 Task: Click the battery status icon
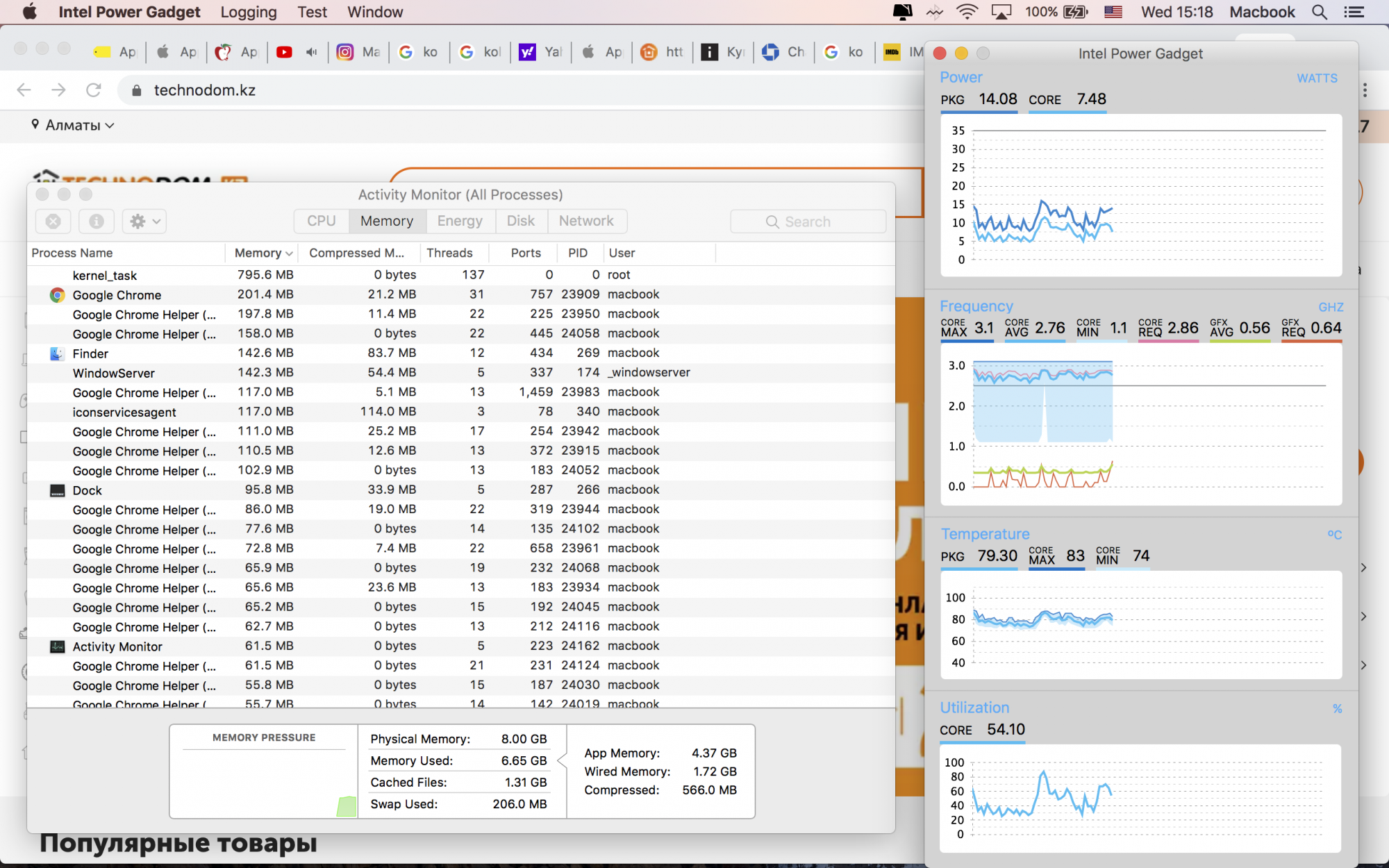point(1076,12)
